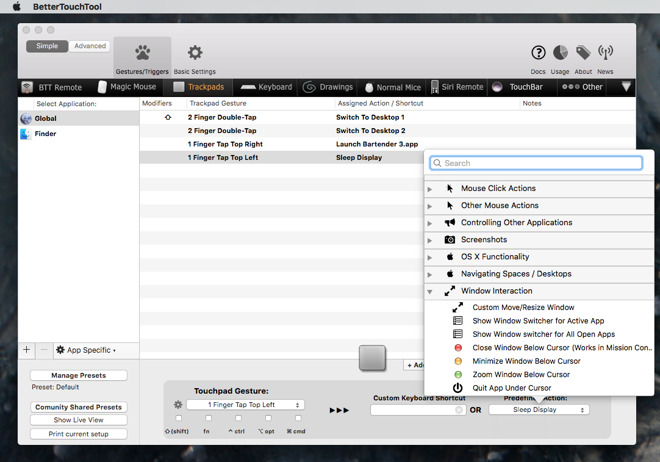
Task: Click the Apple menu logo
Action: point(17,6)
